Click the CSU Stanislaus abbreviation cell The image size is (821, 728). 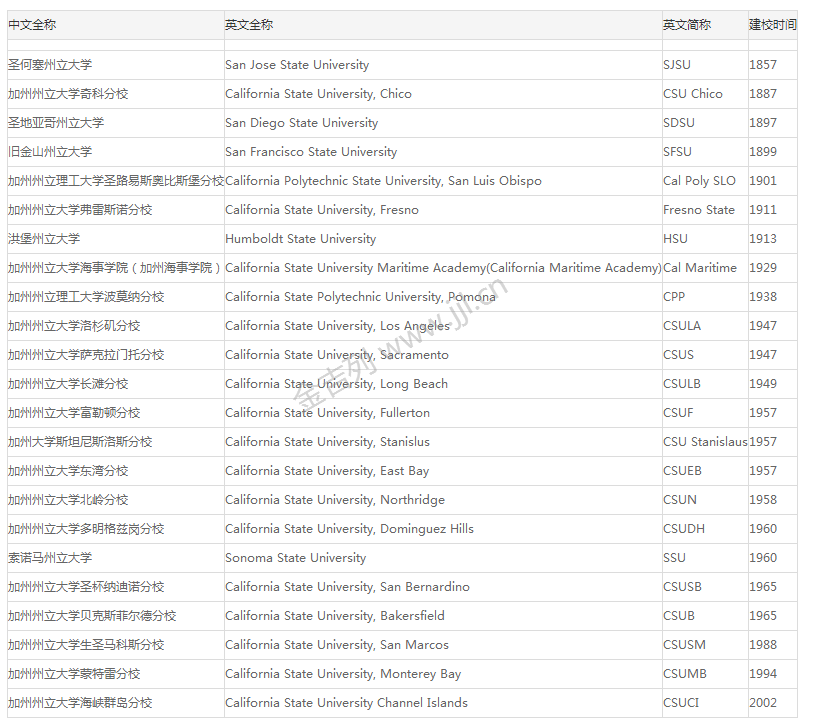705,442
